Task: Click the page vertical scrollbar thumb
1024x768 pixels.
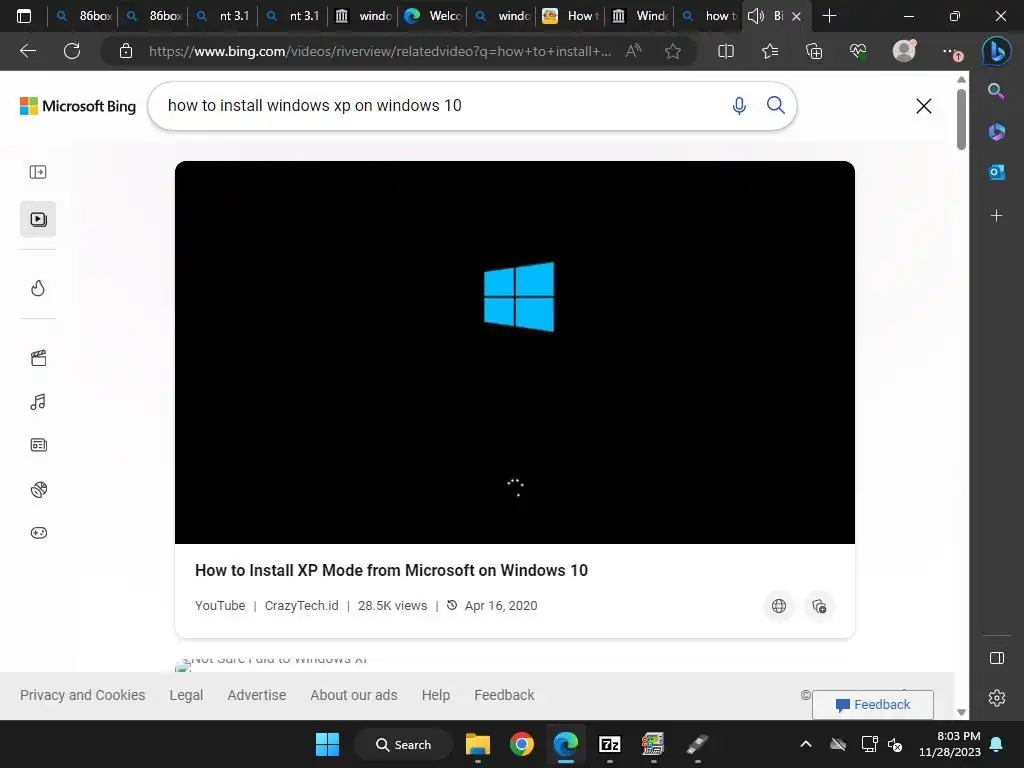Action: tap(961, 119)
